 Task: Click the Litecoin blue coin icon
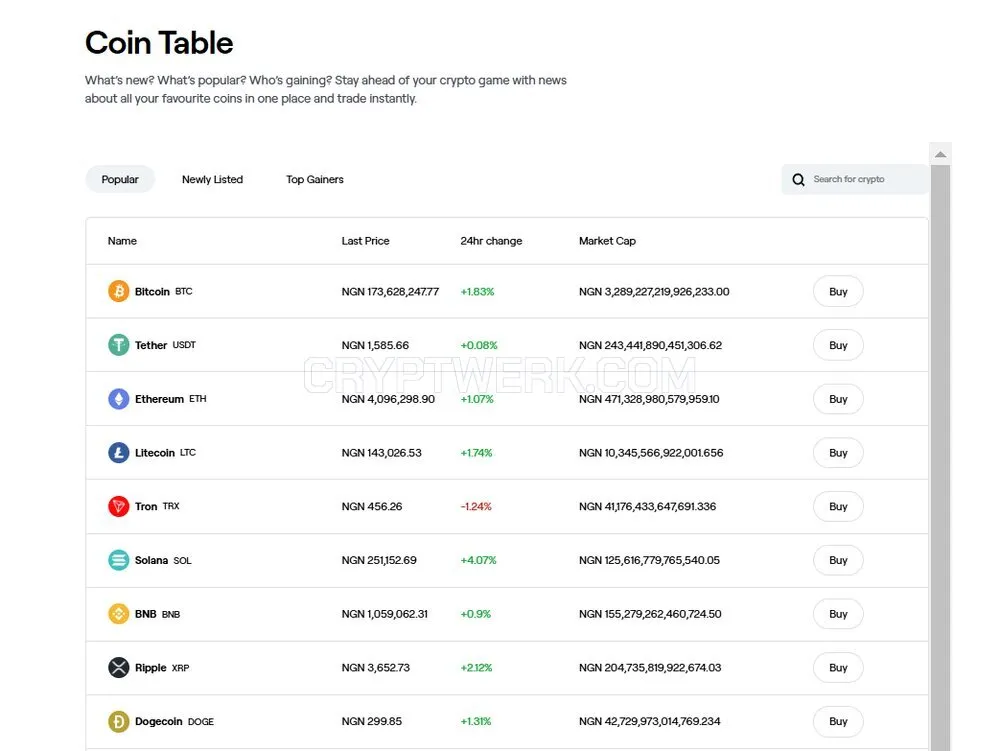click(119, 453)
